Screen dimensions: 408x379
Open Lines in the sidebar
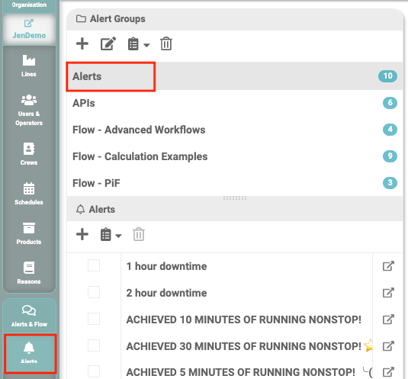29,66
